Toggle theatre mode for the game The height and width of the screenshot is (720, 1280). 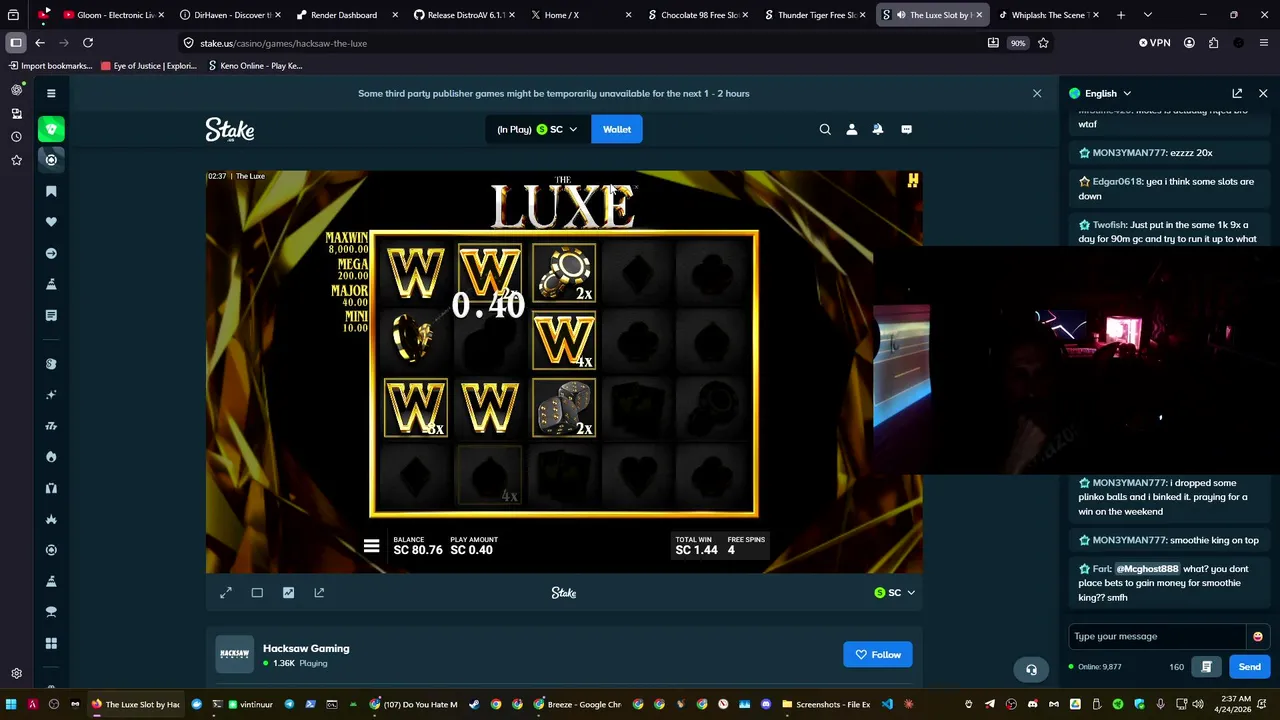tap(257, 593)
